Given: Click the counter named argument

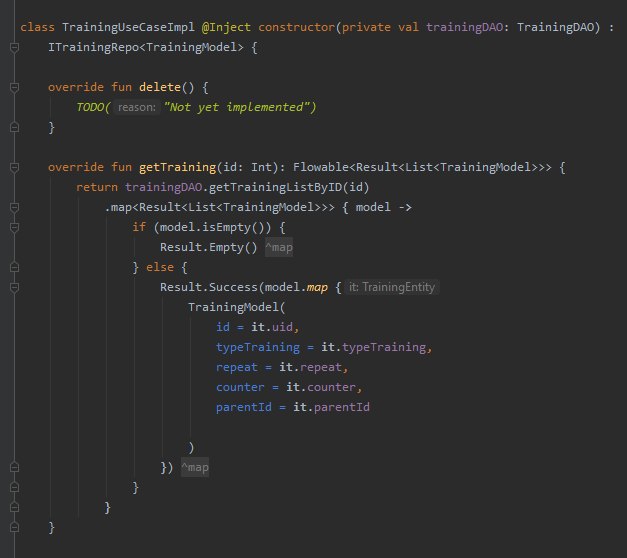Looking at the screenshot, I should [240, 387].
